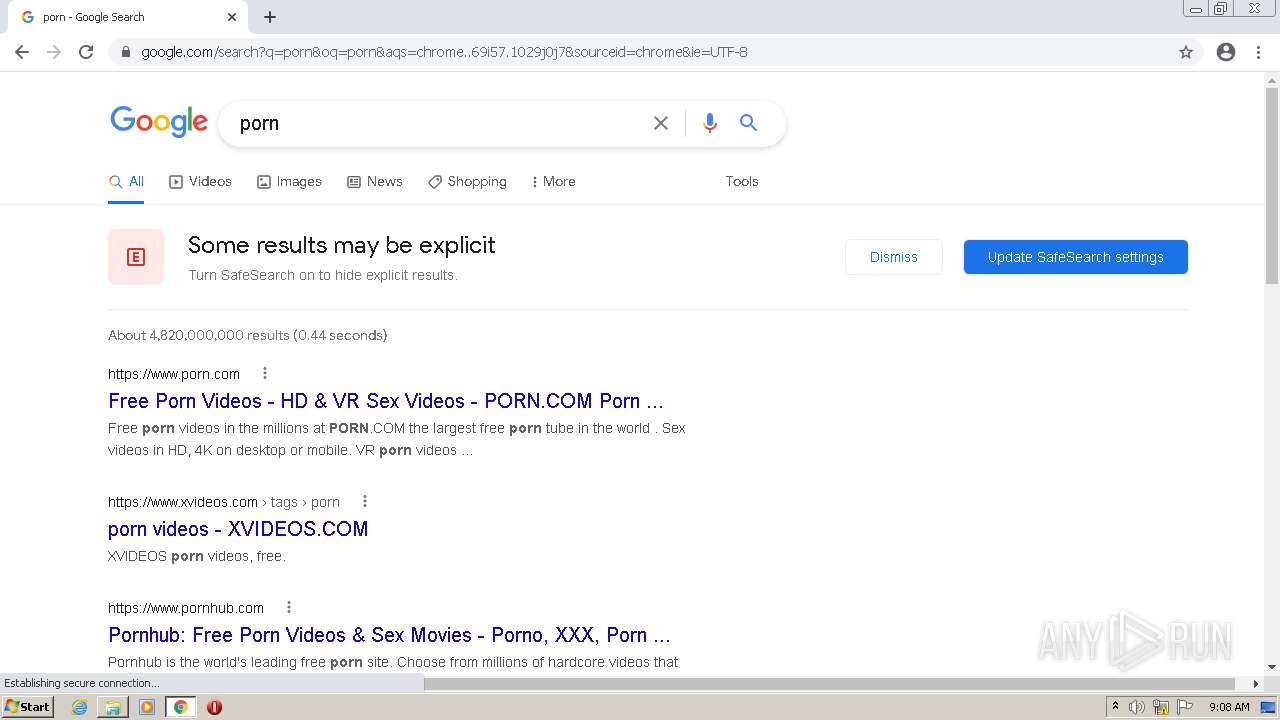Switch to the News tab
This screenshot has height=720, width=1280.
[x=374, y=181]
